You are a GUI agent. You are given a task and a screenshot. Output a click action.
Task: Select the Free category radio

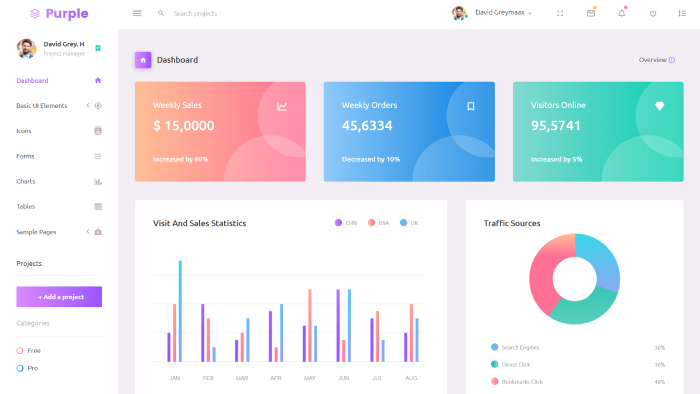point(20,351)
